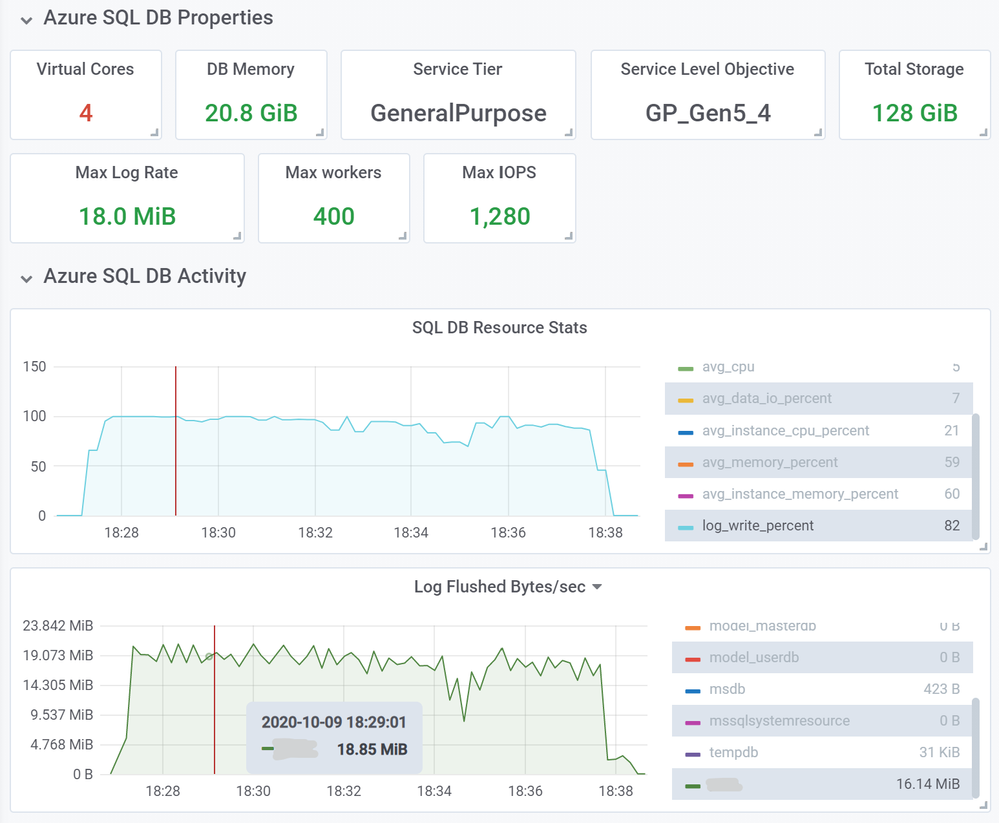Click the GP_Gen5_4 objective value
Screen dimensions: 999x823
coord(708,113)
